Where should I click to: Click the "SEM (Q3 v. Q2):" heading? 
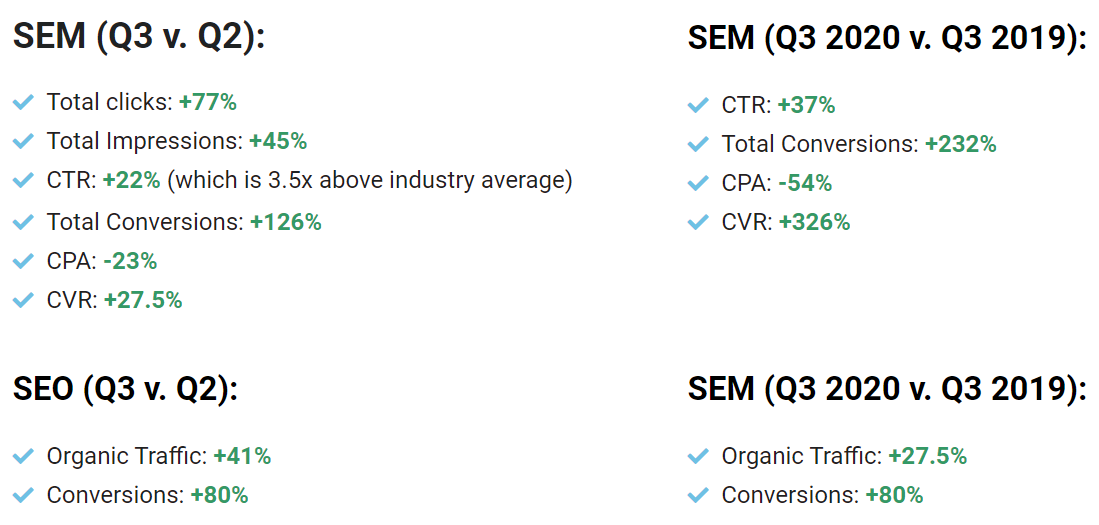139,37
